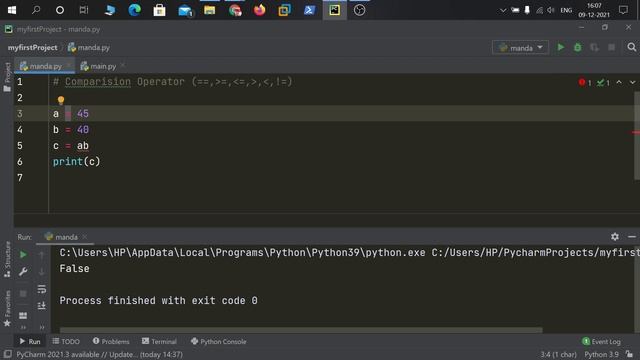
Task: Run the manda configuration from the top toolbar
Action: (561, 47)
